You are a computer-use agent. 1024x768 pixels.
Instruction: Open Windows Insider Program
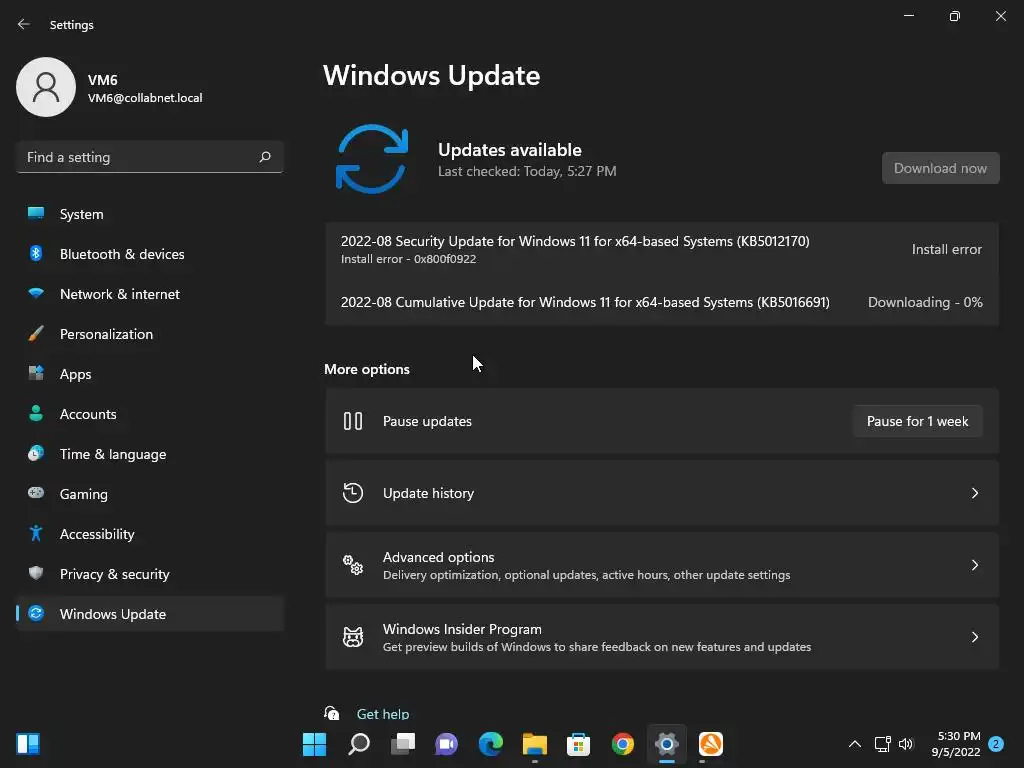(662, 637)
